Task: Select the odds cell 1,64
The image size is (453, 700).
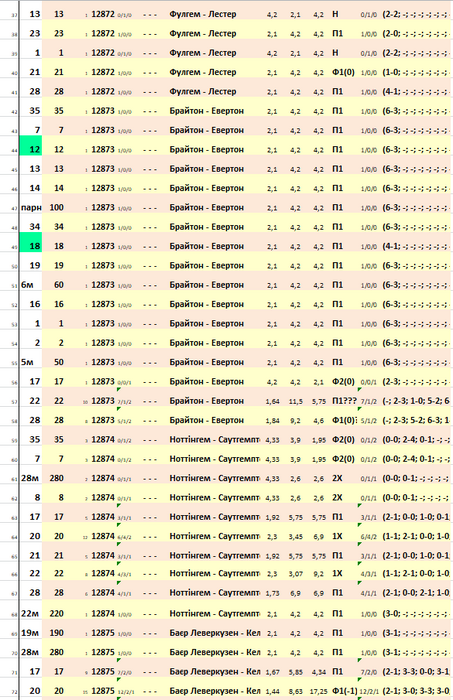Action: tap(272, 401)
